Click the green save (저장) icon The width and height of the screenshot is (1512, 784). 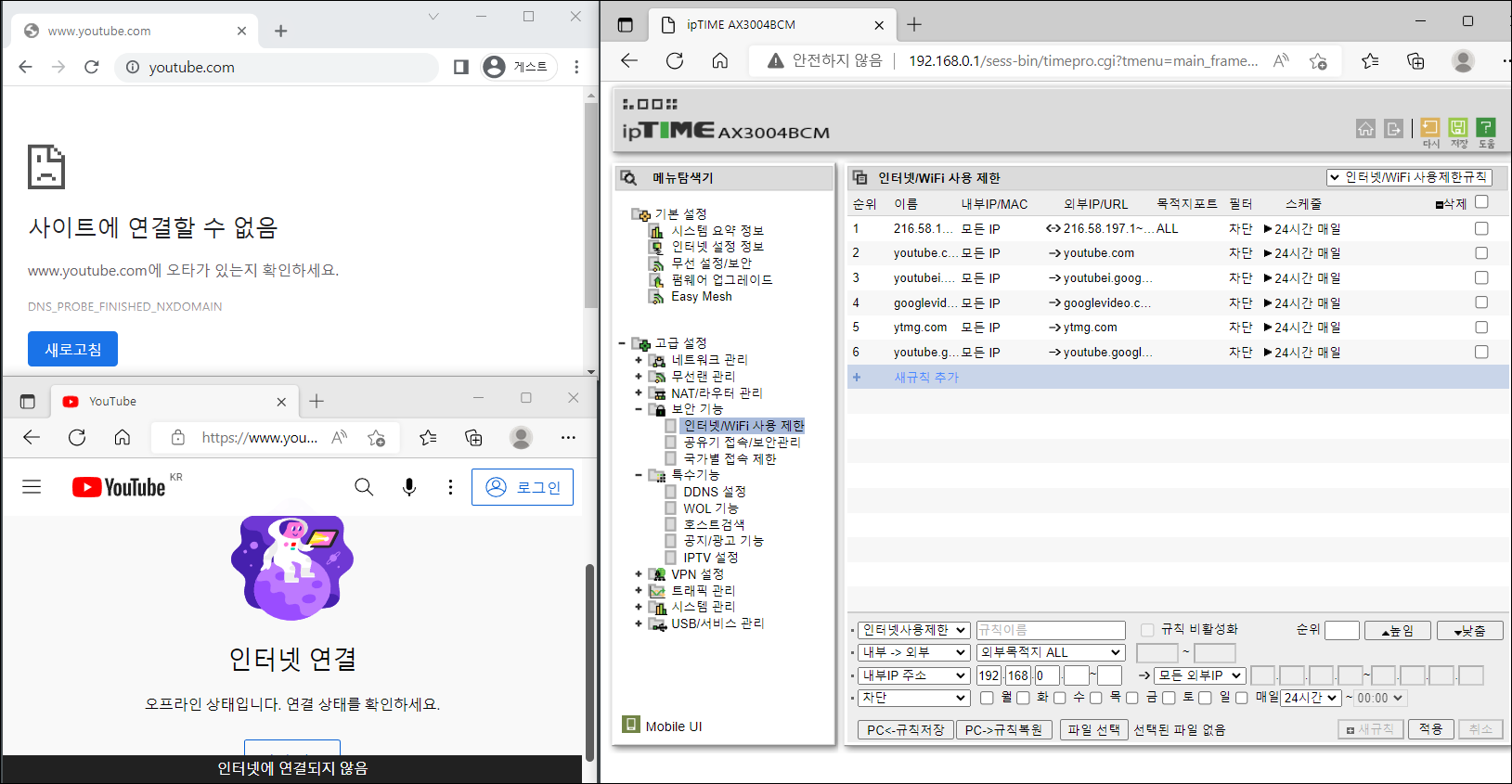pos(1458,128)
